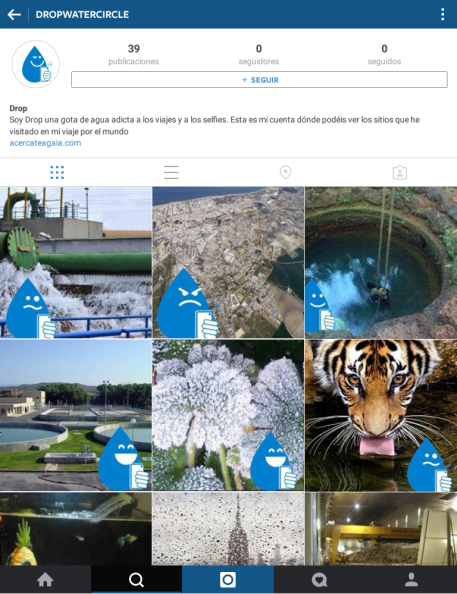Switch to list view tab
This screenshot has height=594, width=457.
click(171, 172)
